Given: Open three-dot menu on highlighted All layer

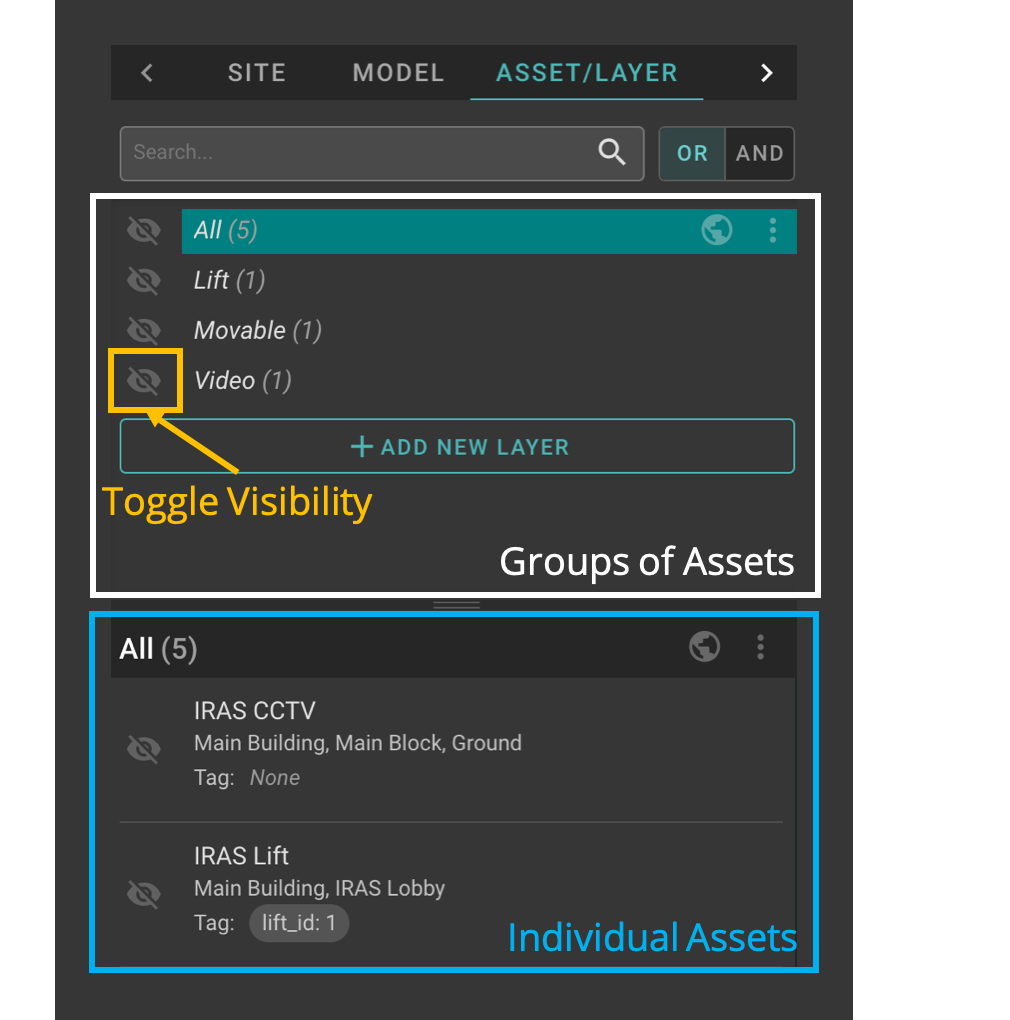Looking at the screenshot, I should click(773, 231).
